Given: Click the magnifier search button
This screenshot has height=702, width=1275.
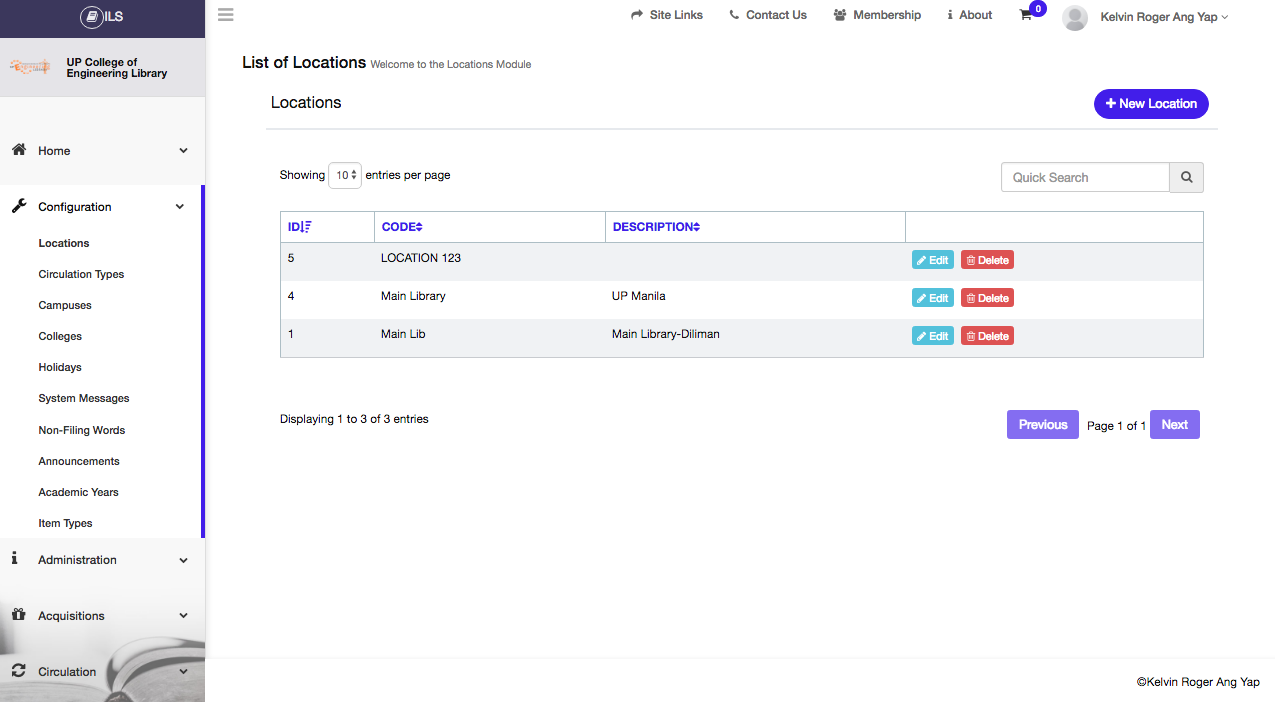Looking at the screenshot, I should (x=1186, y=177).
